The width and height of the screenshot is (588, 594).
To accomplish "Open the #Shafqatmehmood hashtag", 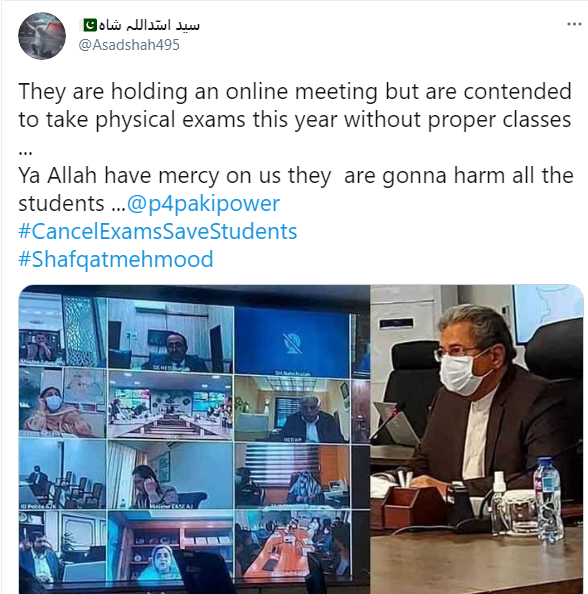I will coord(116,259).
